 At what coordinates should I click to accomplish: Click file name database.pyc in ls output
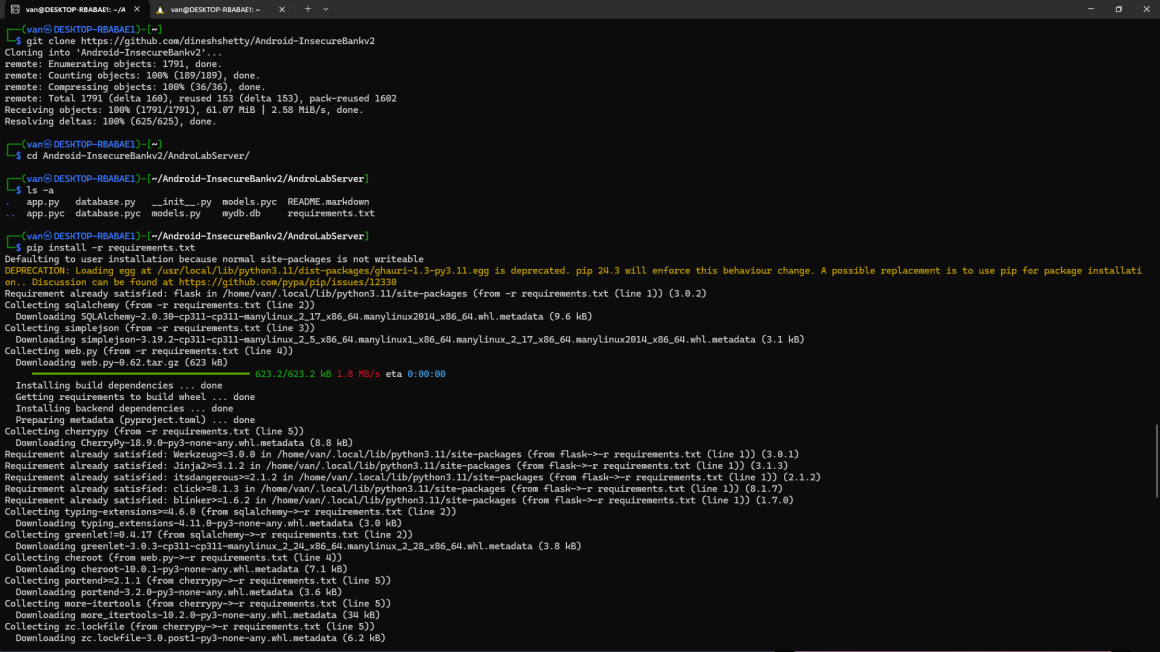point(108,213)
